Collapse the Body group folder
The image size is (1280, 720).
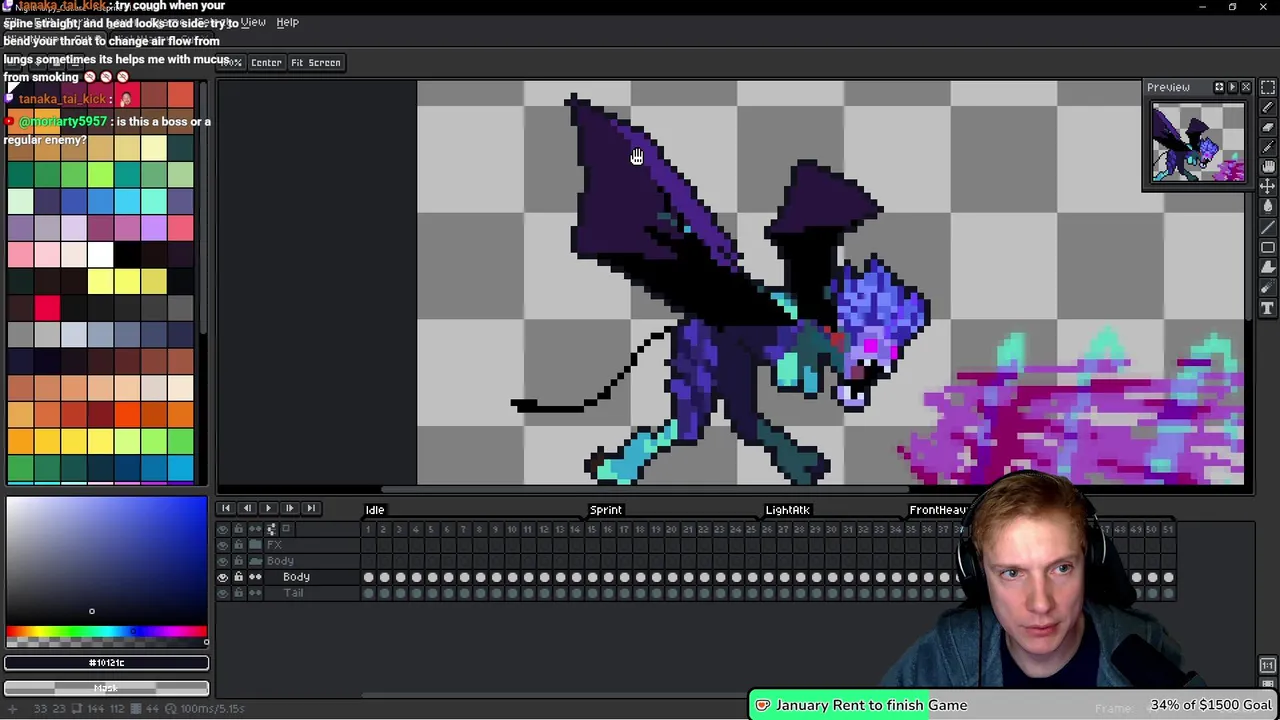255,561
